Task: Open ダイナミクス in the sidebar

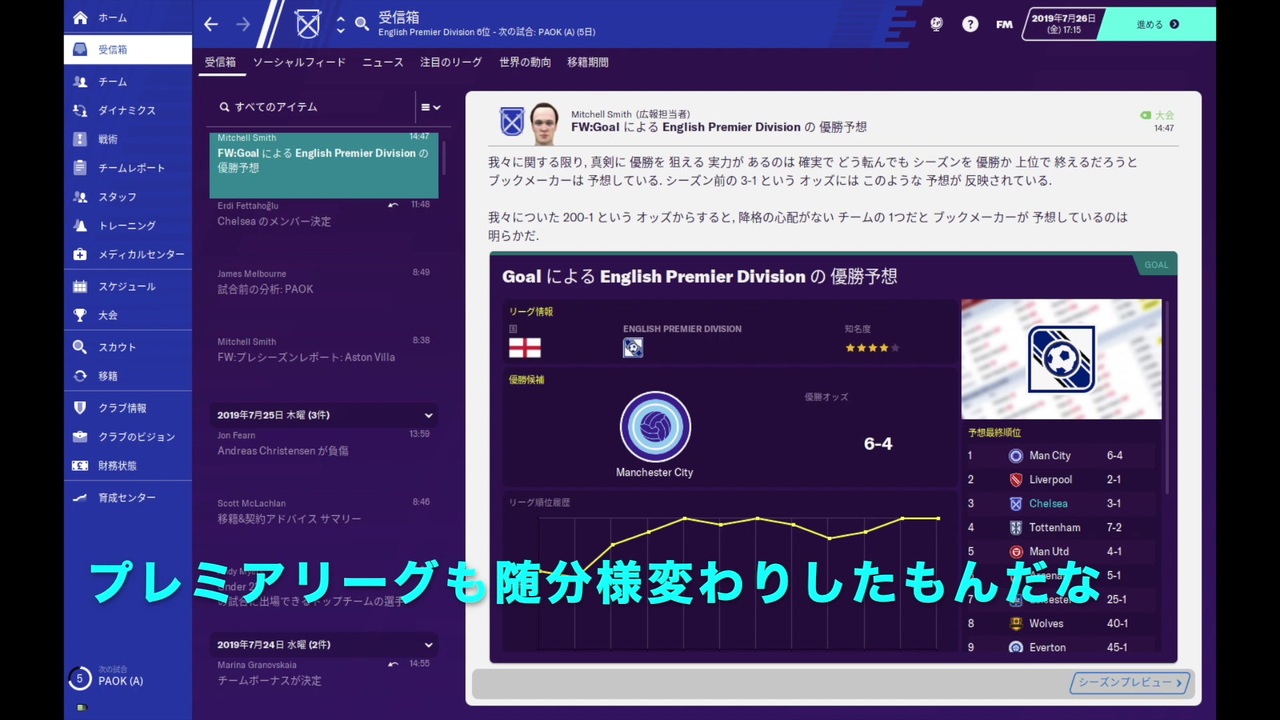Action: click(128, 110)
